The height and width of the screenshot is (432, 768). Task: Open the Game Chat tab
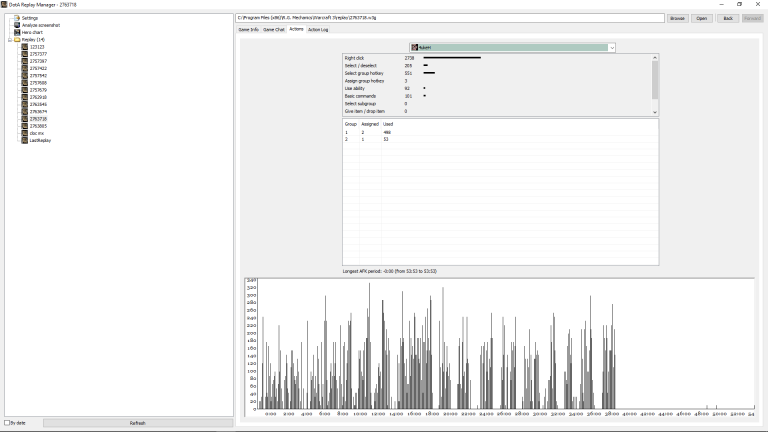(273, 29)
